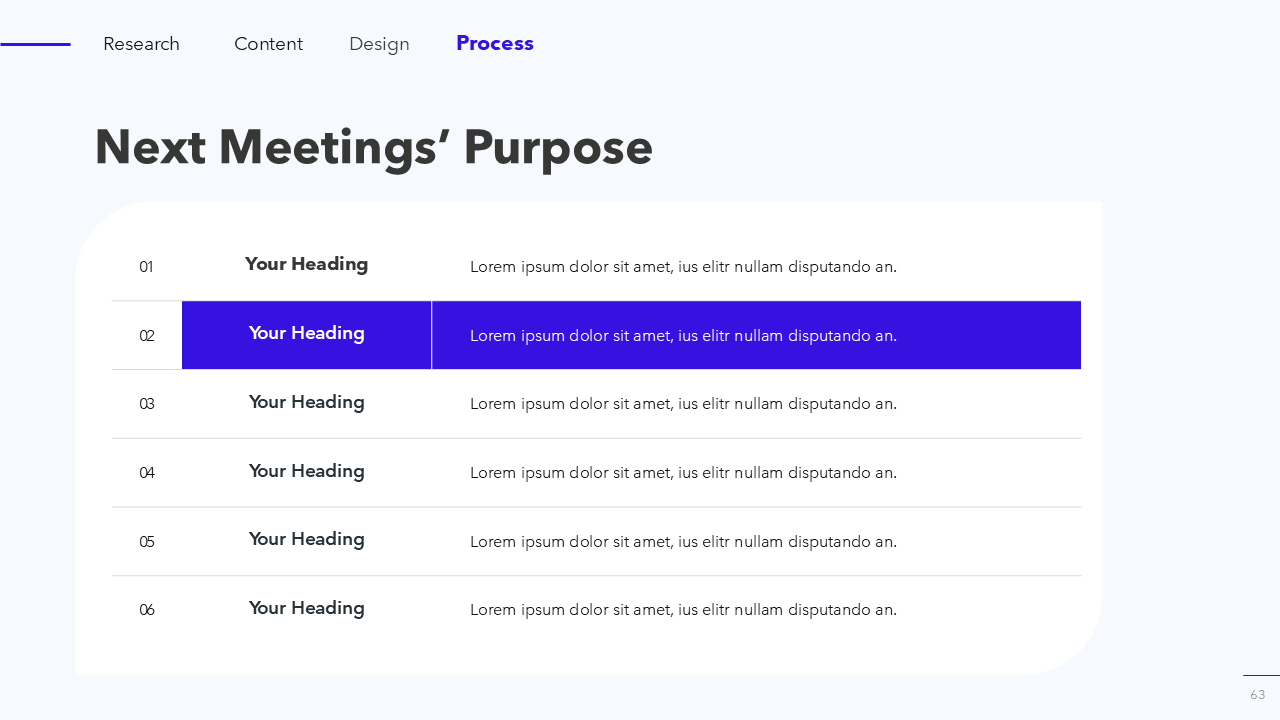Select row number 04
Screen dimensions: 1280x720
click(147, 473)
